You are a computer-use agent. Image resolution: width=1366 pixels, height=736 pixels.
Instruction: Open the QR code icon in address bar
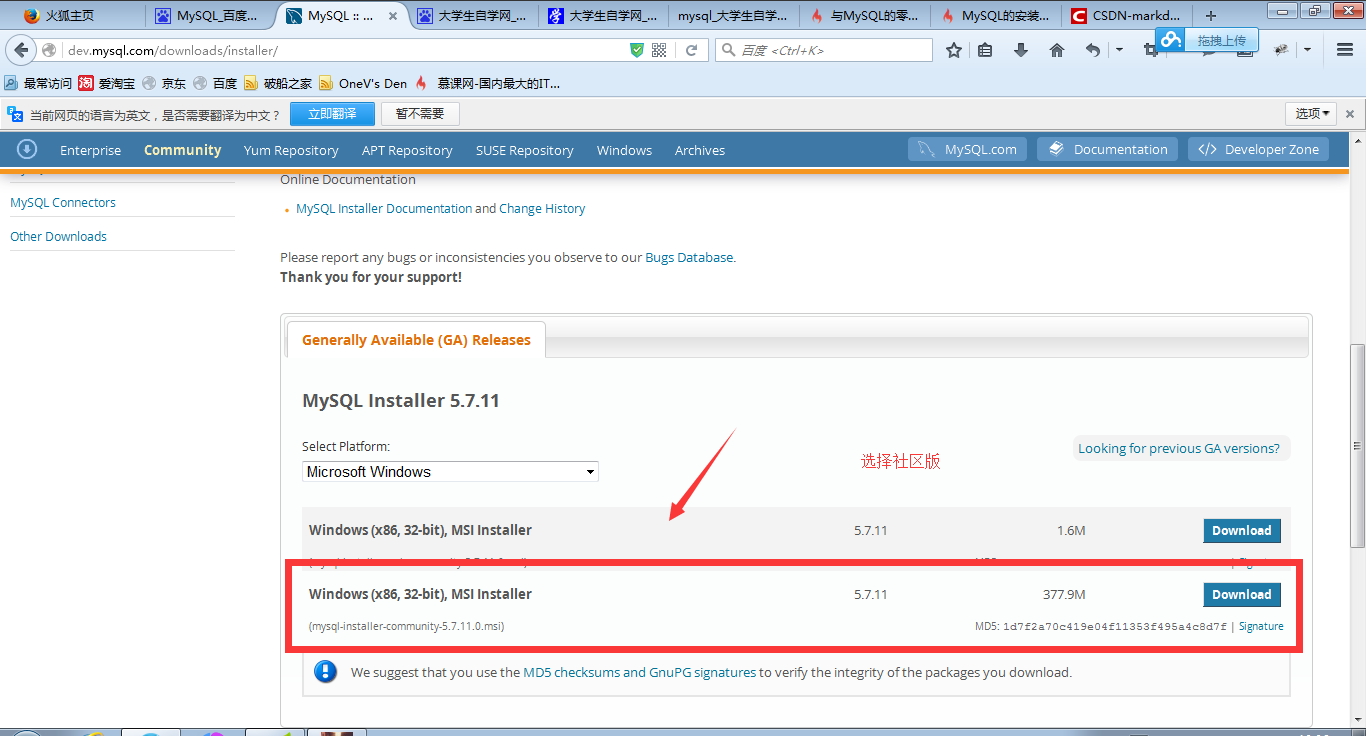(x=659, y=50)
